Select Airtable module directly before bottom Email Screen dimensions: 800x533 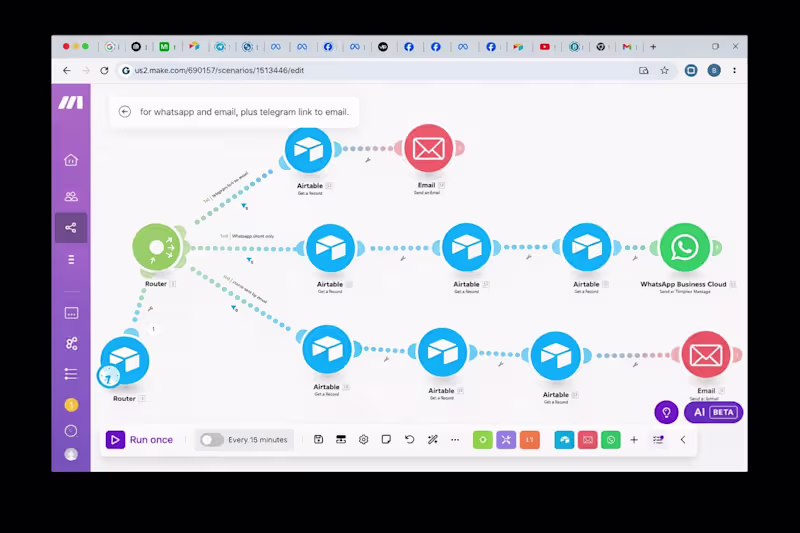pyautogui.click(x=556, y=356)
